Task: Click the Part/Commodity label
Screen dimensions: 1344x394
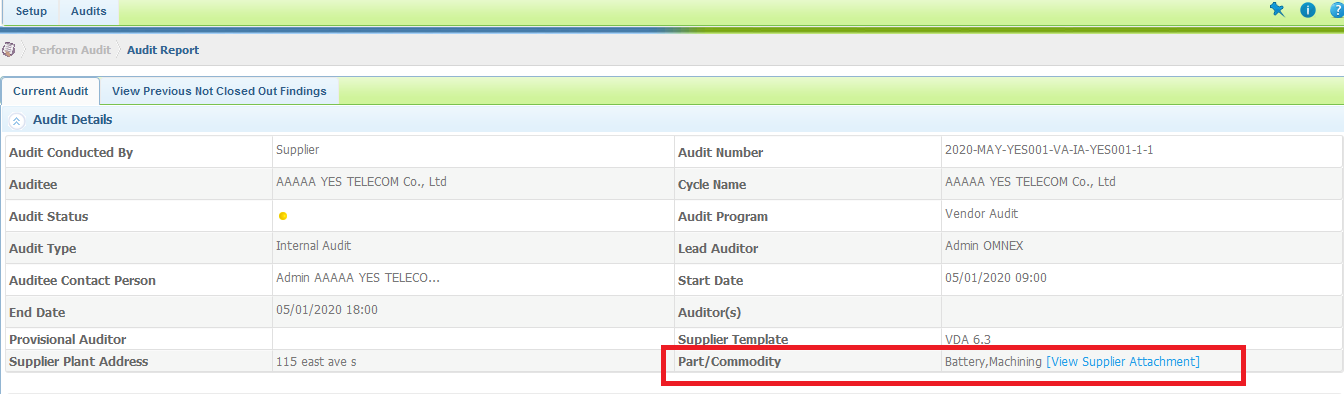Action: coord(729,362)
